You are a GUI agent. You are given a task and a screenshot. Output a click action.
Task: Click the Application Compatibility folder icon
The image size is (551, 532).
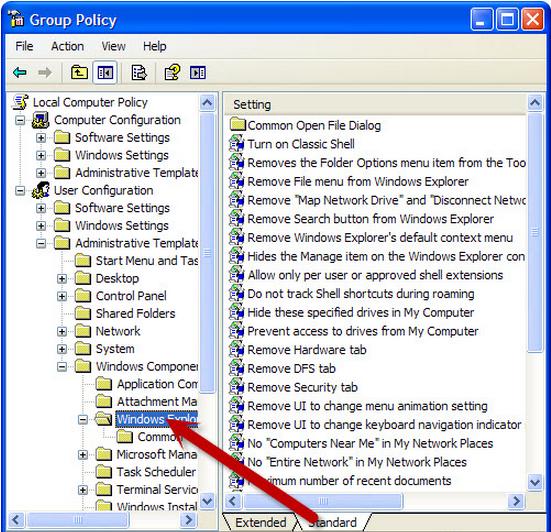[x=104, y=383]
